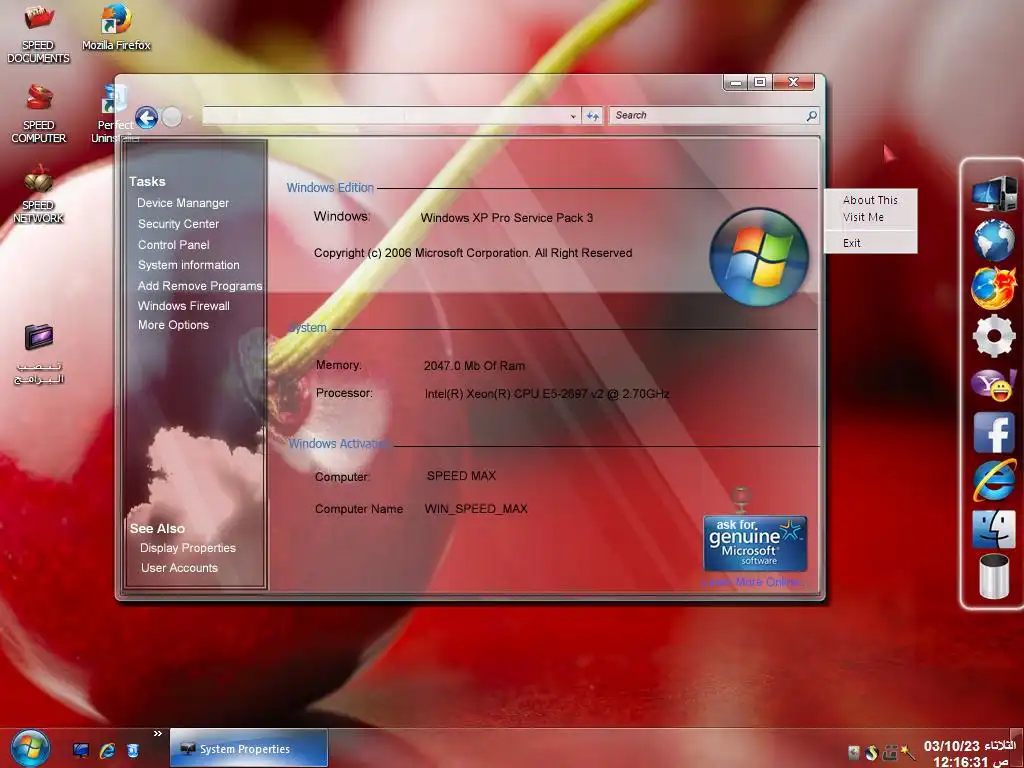Screen dimensions: 1024x768
Task: Open the Arabic-labeled programs folder icon
Action: click(x=39, y=353)
